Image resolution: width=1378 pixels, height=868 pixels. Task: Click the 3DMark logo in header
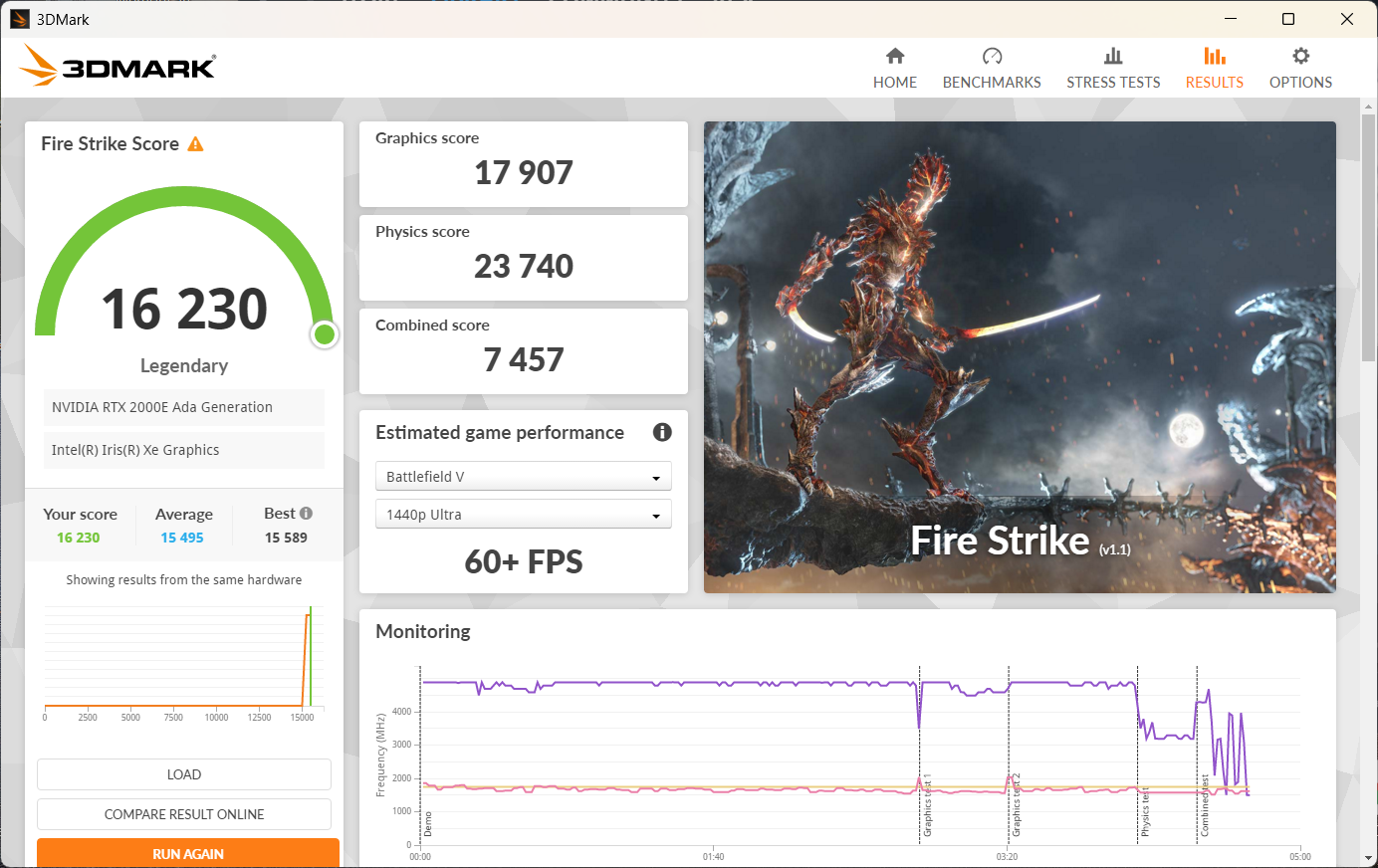pyautogui.click(x=117, y=66)
